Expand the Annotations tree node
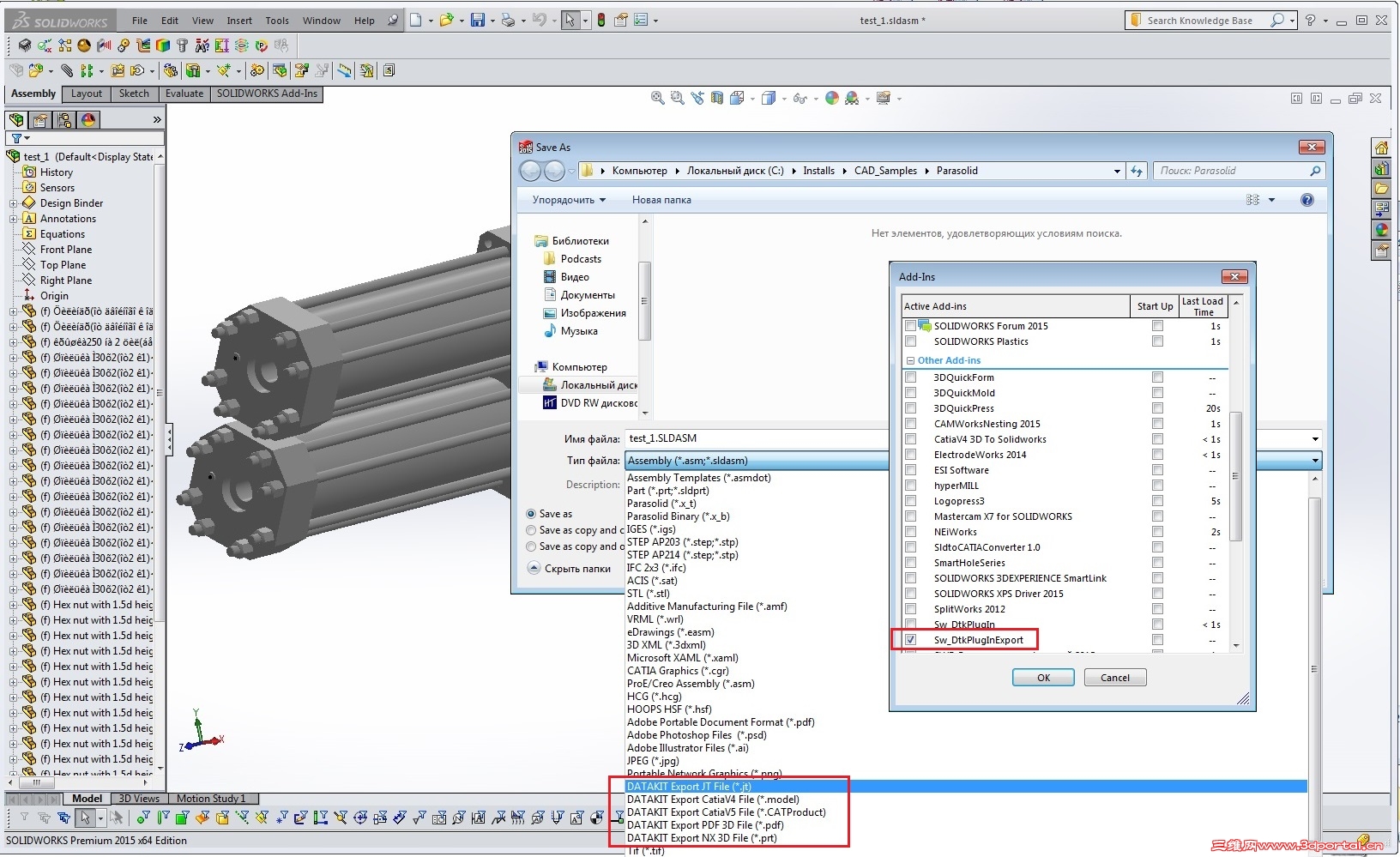1400x857 pixels. (x=13, y=219)
